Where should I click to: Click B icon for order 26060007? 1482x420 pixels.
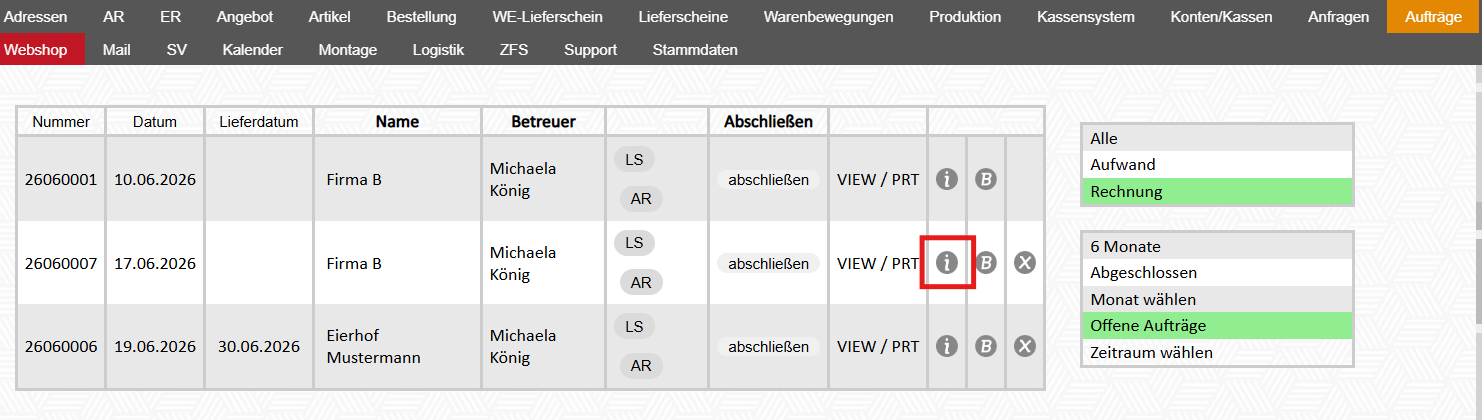pyautogui.click(x=986, y=263)
